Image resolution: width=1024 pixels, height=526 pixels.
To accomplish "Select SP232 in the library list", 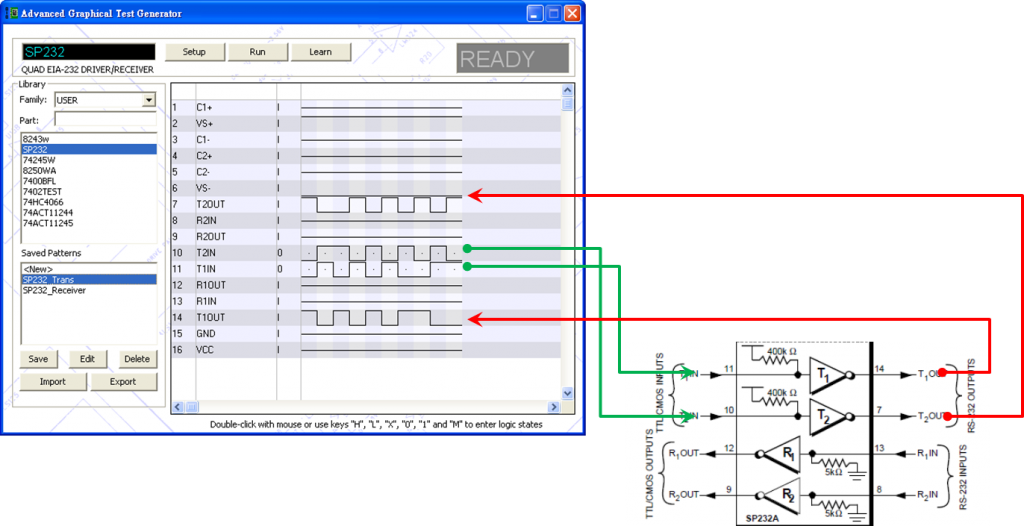I will pyautogui.click(x=89, y=150).
